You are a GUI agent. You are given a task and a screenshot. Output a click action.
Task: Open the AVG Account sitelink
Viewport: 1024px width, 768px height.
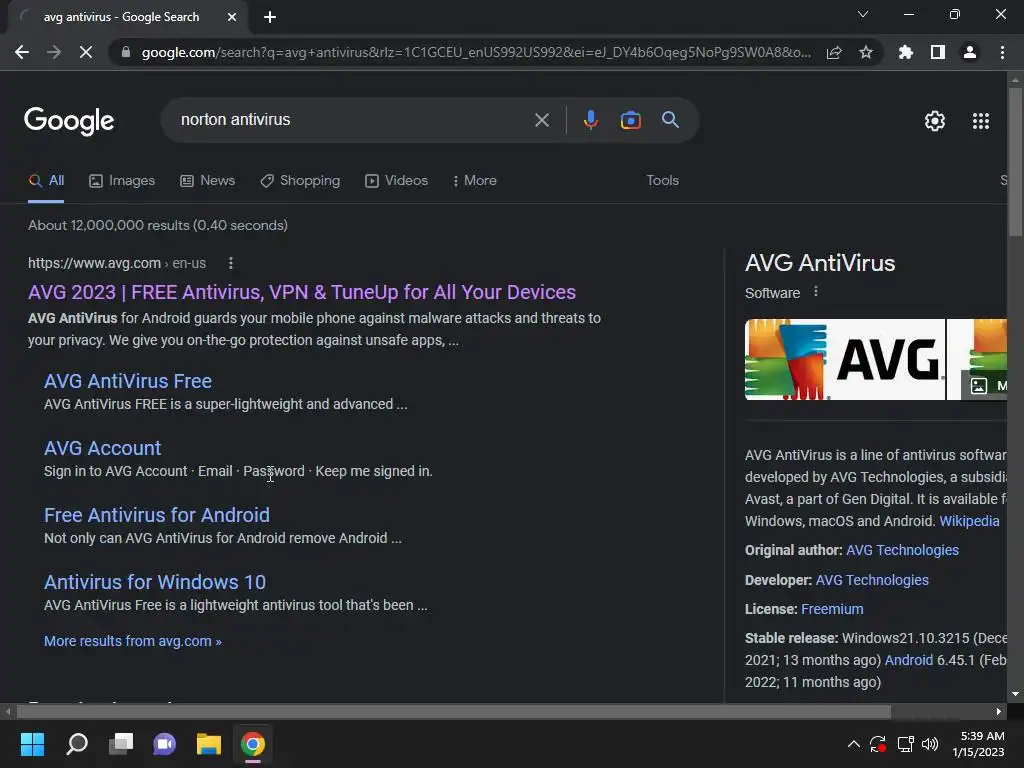(103, 449)
